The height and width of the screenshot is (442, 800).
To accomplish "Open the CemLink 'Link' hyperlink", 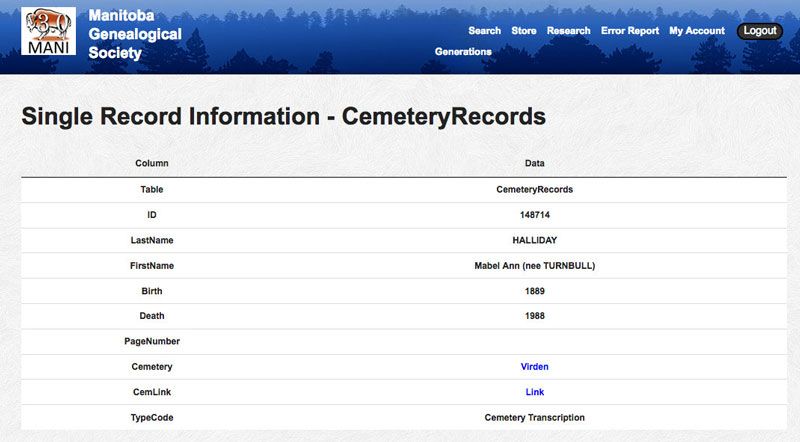I will pyautogui.click(x=534, y=392).
